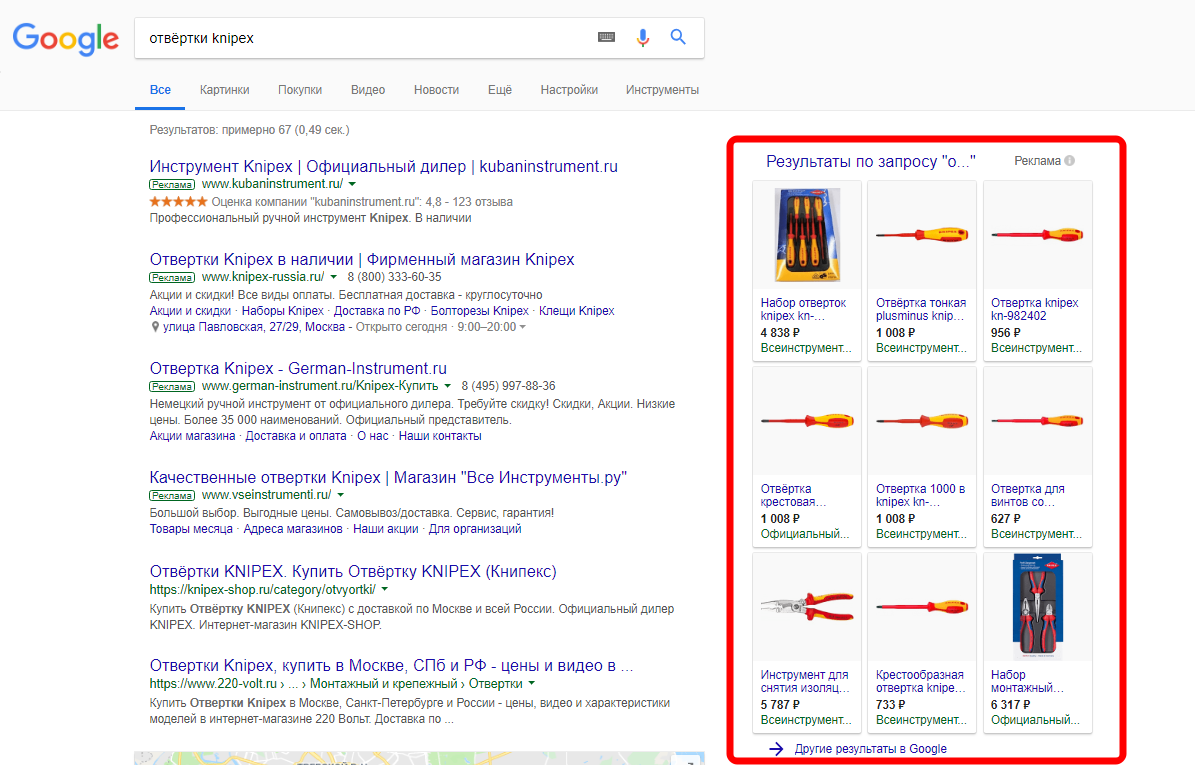Click Доставка по РФ sitelink
Image resolution: width=1195 pixels, height=765 pixels.
pos(377,311)
